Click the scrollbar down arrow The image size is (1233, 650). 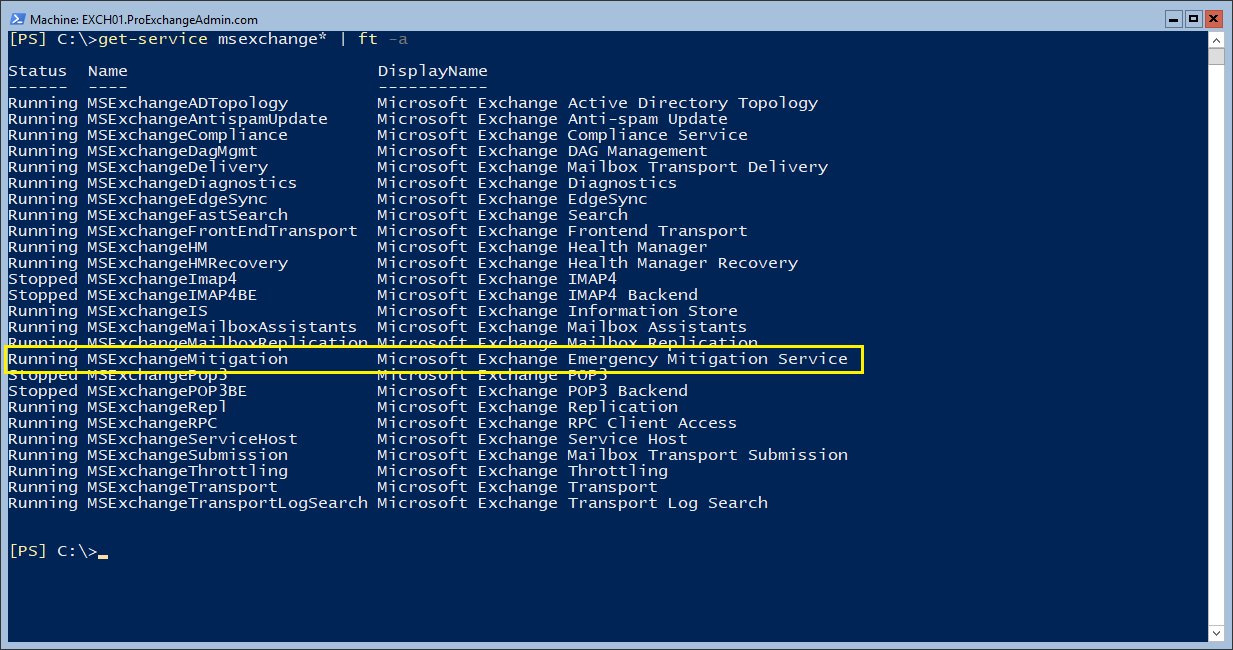coord(1215,633)
